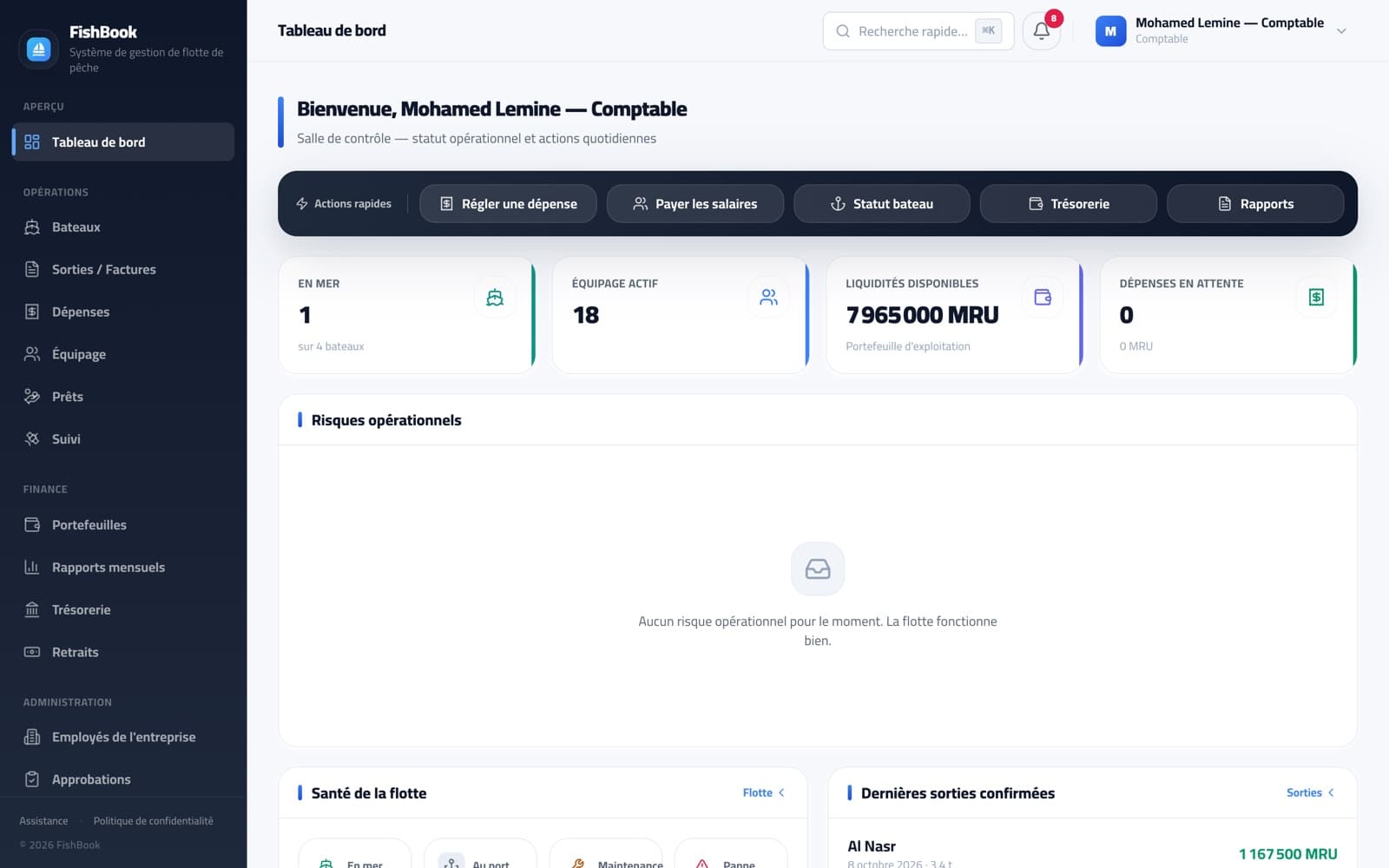1389x868 pixels.
Task: Open the Rapports quick action button
Action: pos(1255,204)
